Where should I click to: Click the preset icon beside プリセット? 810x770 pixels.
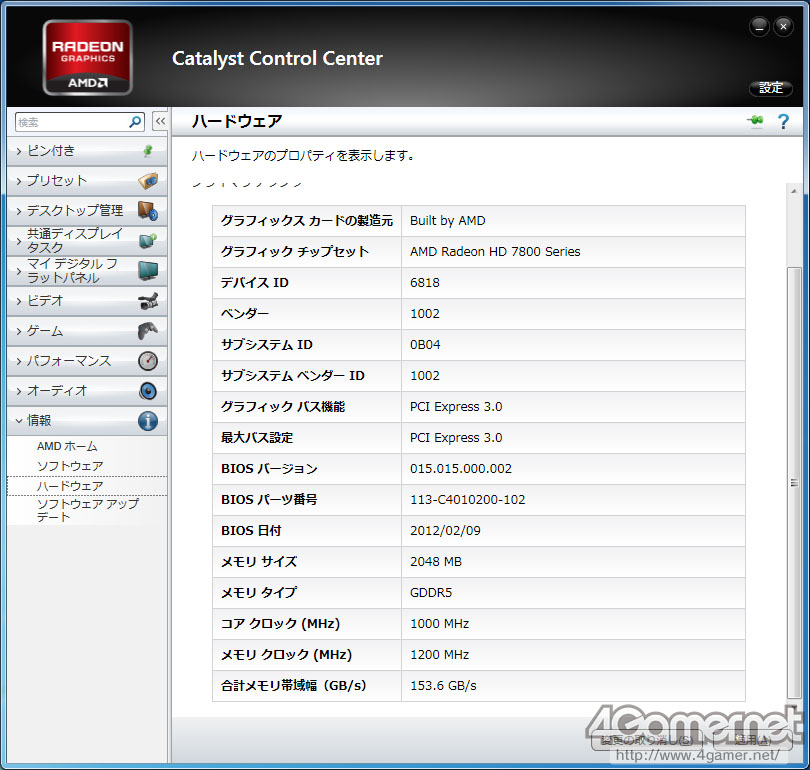click(148, 181)
